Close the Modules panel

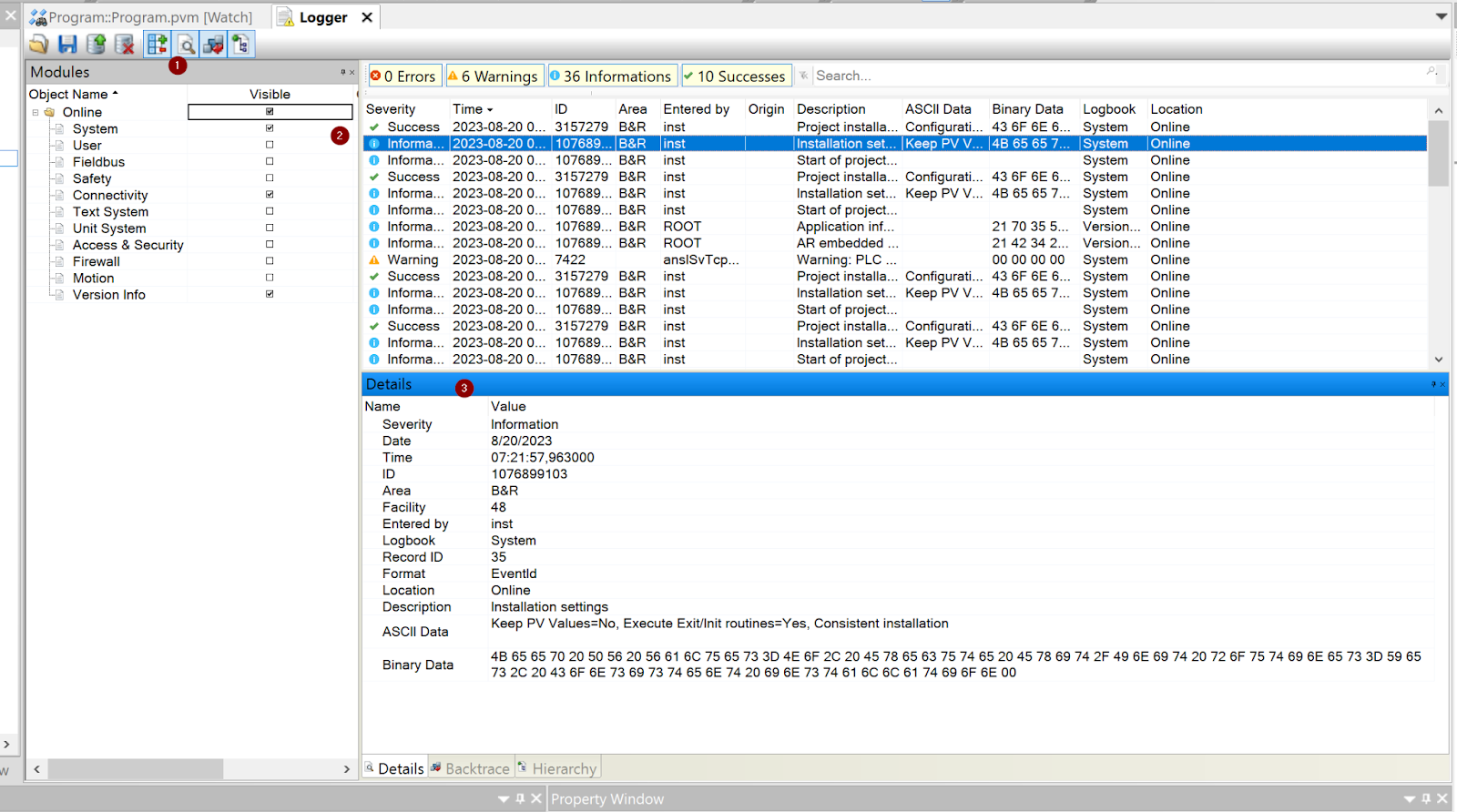coord(352,72)
